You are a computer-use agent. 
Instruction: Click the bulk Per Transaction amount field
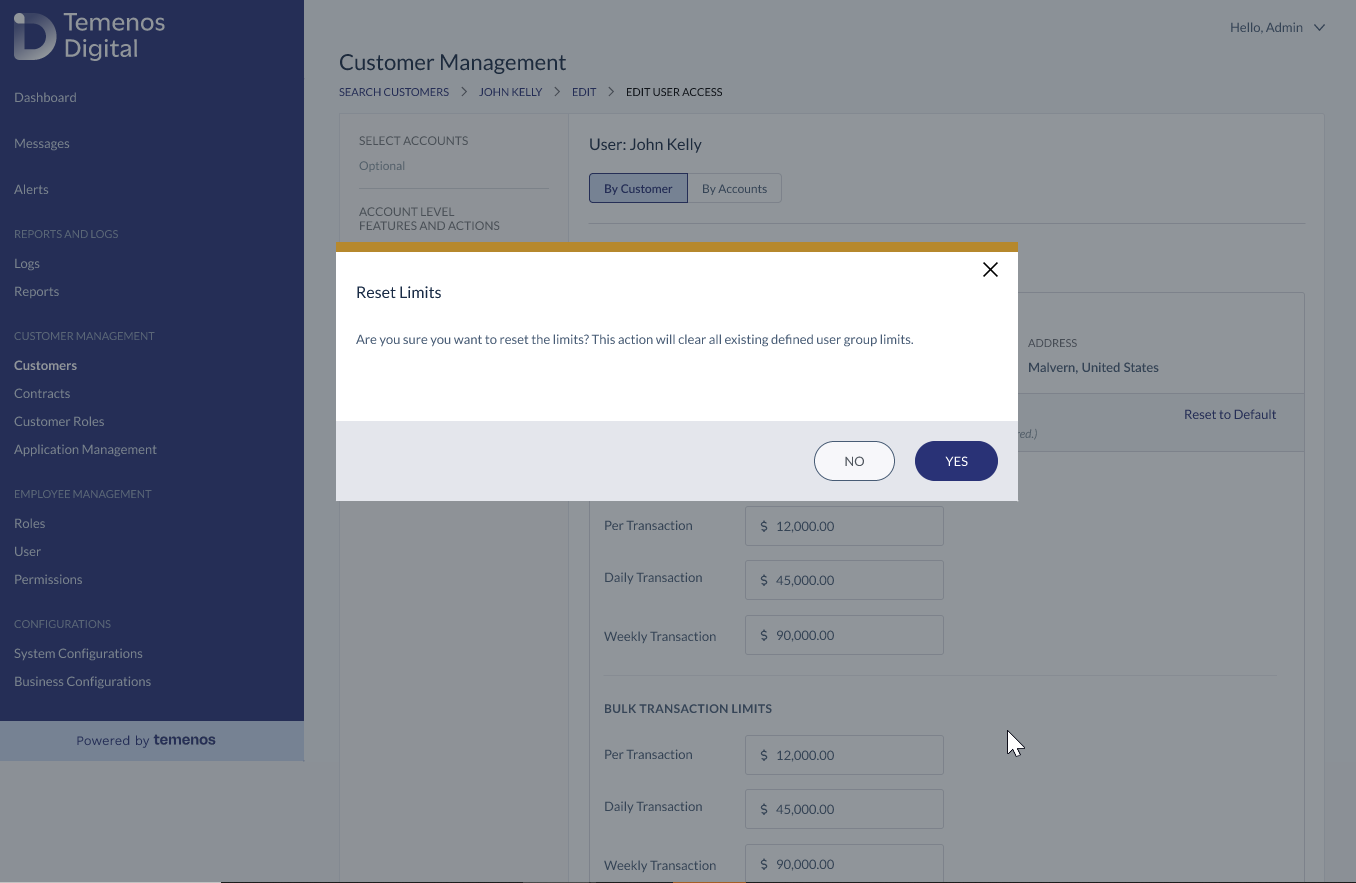(844, 755)
